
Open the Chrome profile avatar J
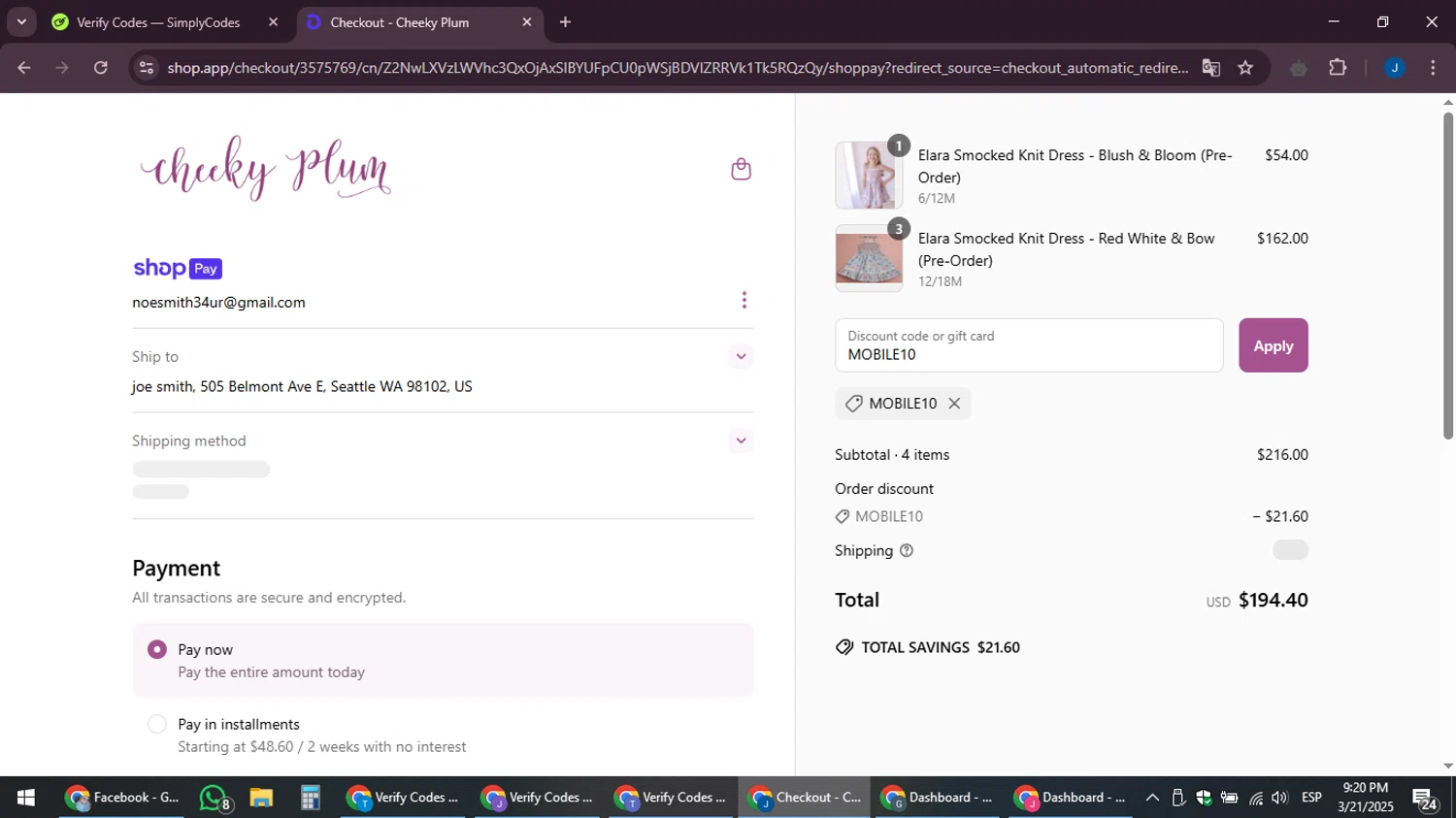pyautogui.click(x=1395, y=68)
